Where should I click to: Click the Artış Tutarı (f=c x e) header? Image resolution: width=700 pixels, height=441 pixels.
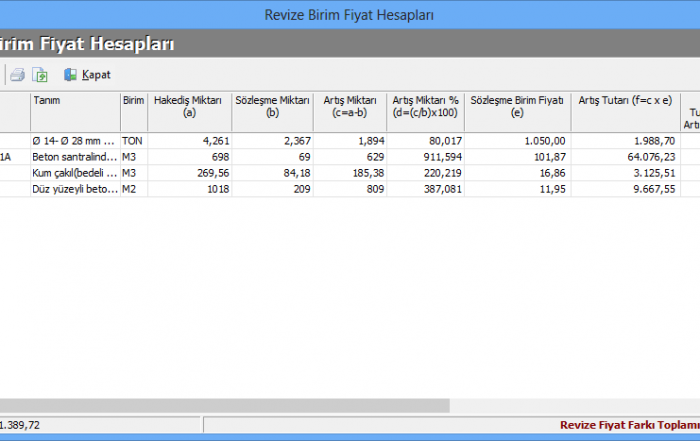625,101
